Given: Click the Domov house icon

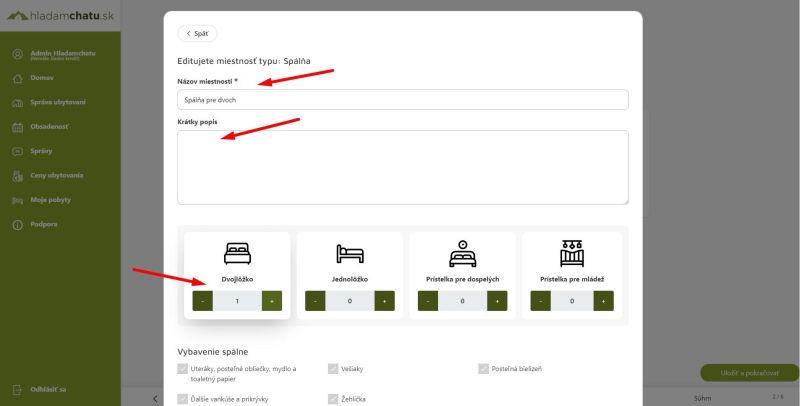Looking at the screenshot, I should (18, 79).
